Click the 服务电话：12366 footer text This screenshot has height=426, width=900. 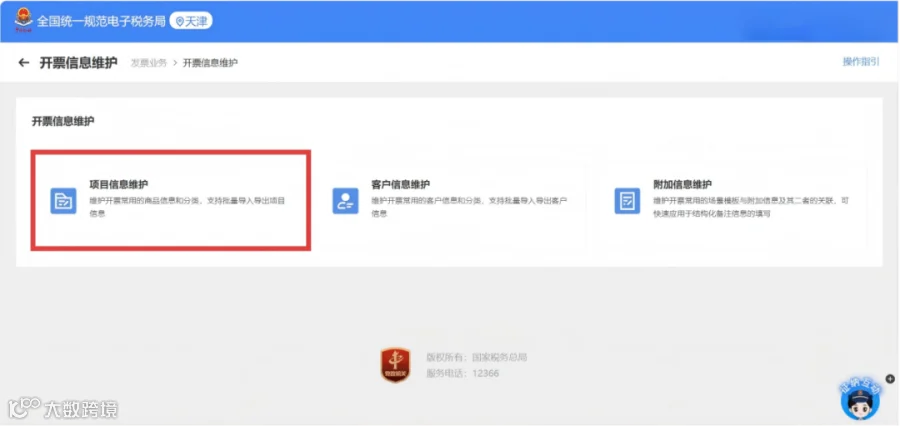click(x=463, y=373)
